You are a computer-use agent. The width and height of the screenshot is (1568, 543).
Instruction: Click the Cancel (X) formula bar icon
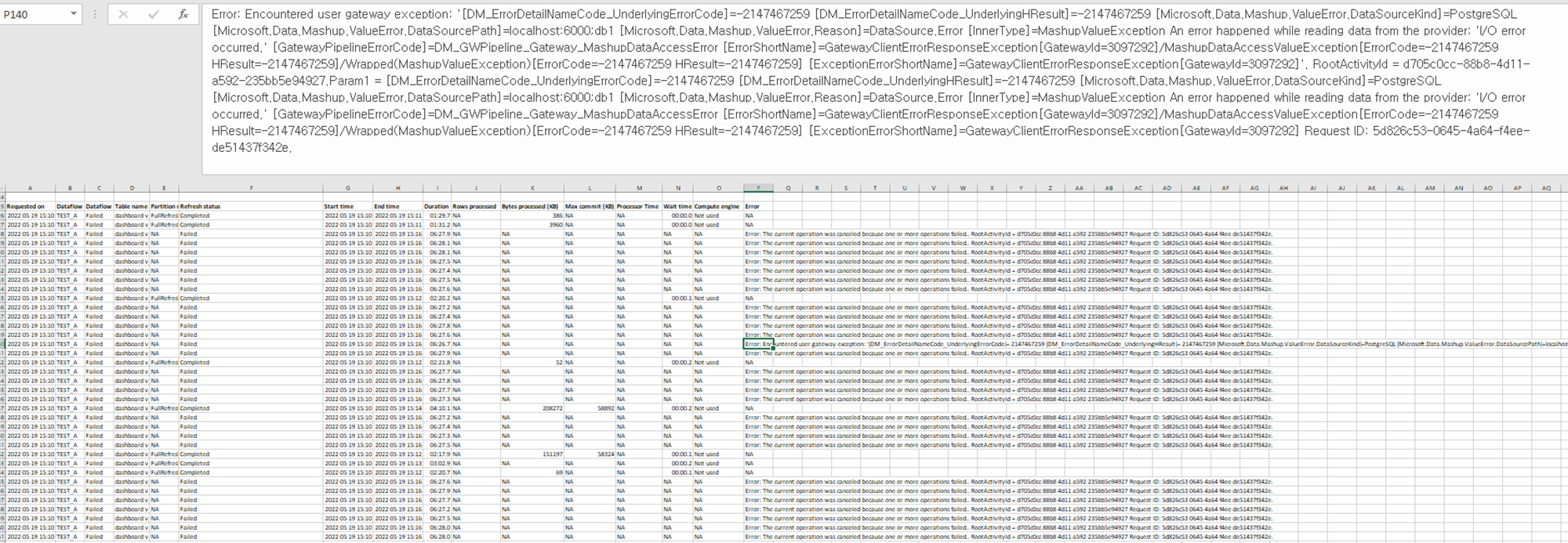[x=123, y=14]
